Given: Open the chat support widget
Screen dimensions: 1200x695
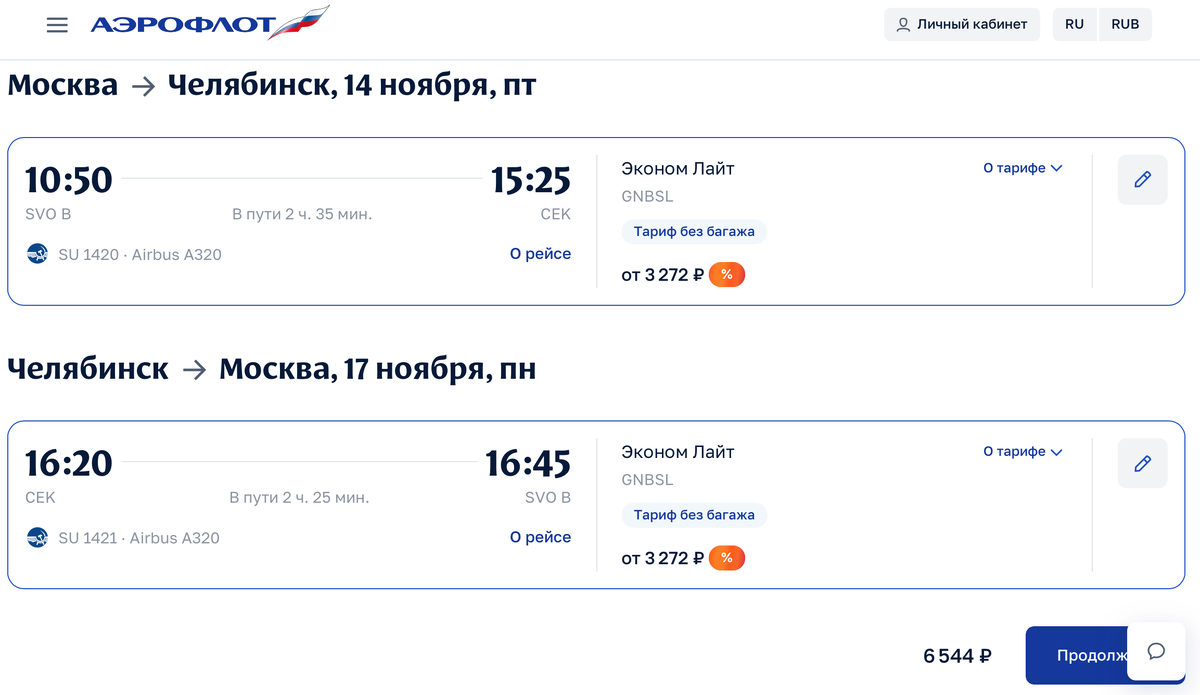Looking at the screenshot, I should click(x=1156, y=651).
